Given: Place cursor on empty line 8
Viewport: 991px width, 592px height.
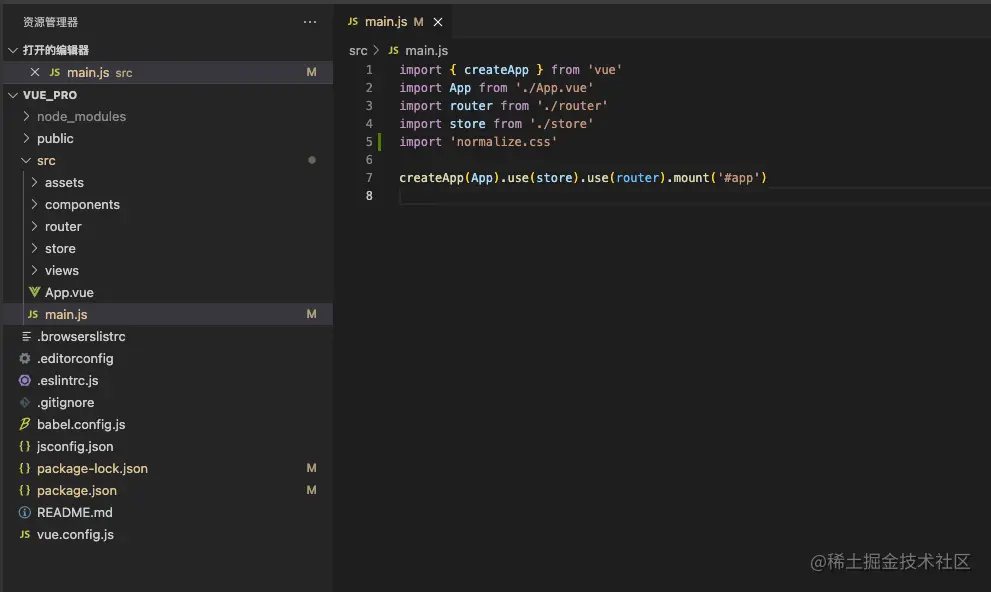Looking at the screenshot, I should [x=694, y=196].
